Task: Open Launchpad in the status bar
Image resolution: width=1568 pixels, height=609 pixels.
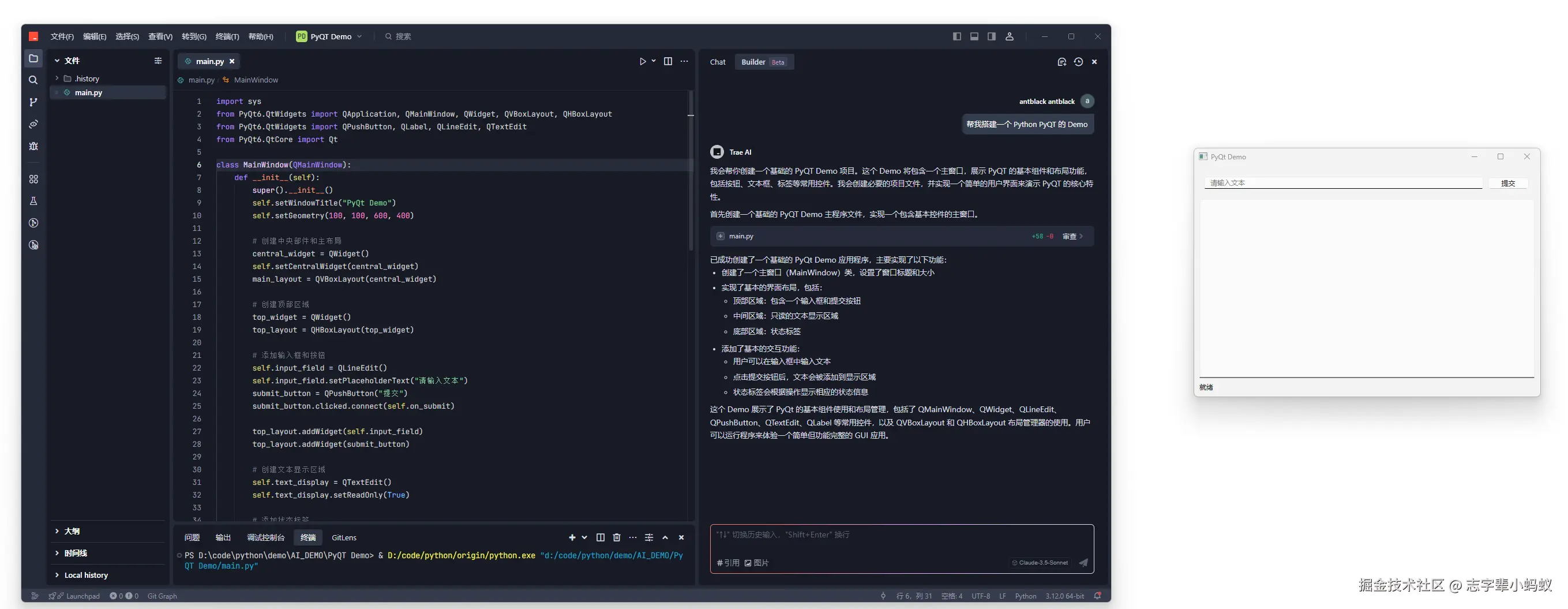Action: [x=74, y=596]
